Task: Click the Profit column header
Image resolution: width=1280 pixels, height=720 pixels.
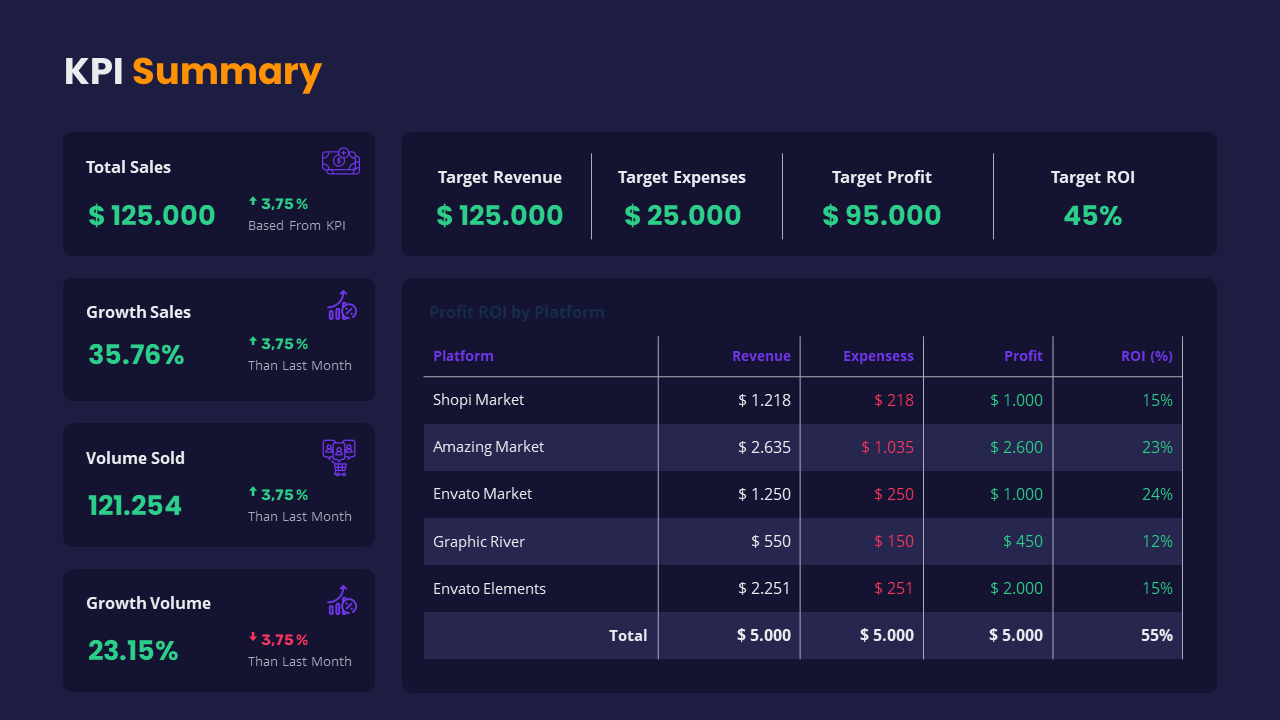Action: 1023,356
